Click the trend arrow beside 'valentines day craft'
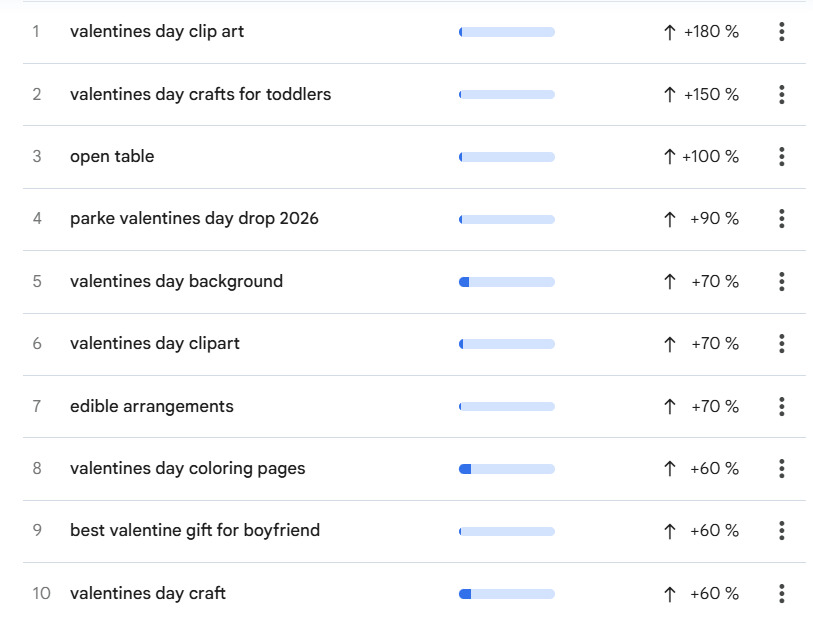813x623 pixels. click(x=668, y=593)
